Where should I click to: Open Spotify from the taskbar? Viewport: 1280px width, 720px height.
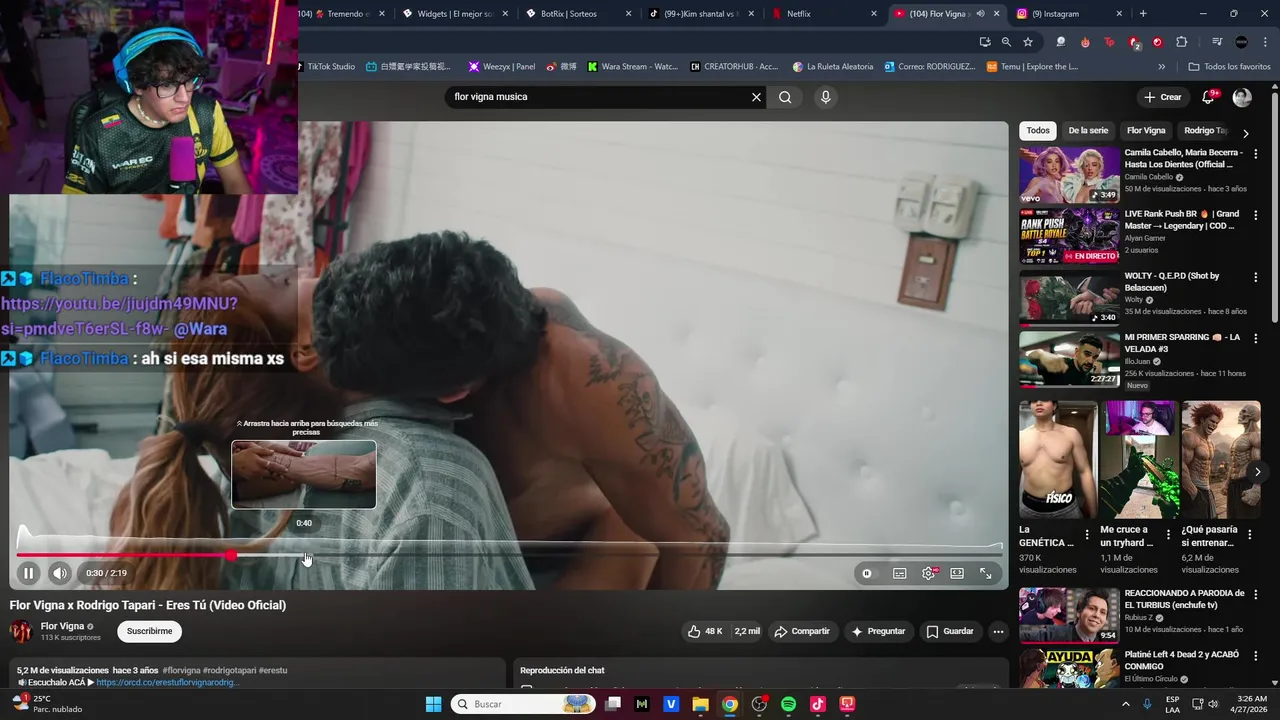point(788,704)
